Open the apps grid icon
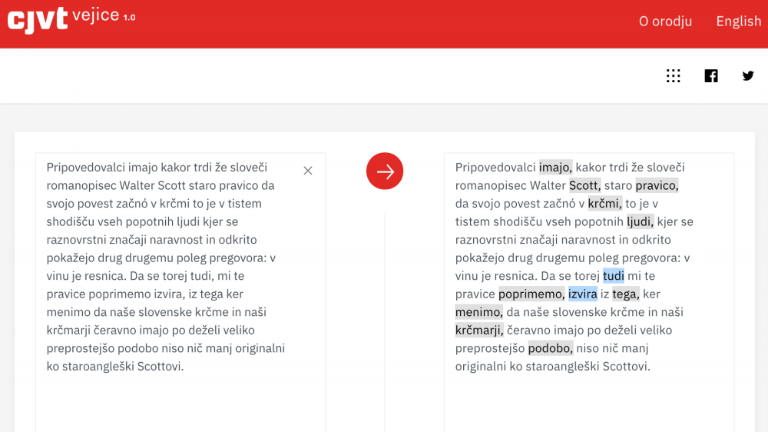Image resolution: width=768 pixels, height=432 pixels. coord(673,75)
